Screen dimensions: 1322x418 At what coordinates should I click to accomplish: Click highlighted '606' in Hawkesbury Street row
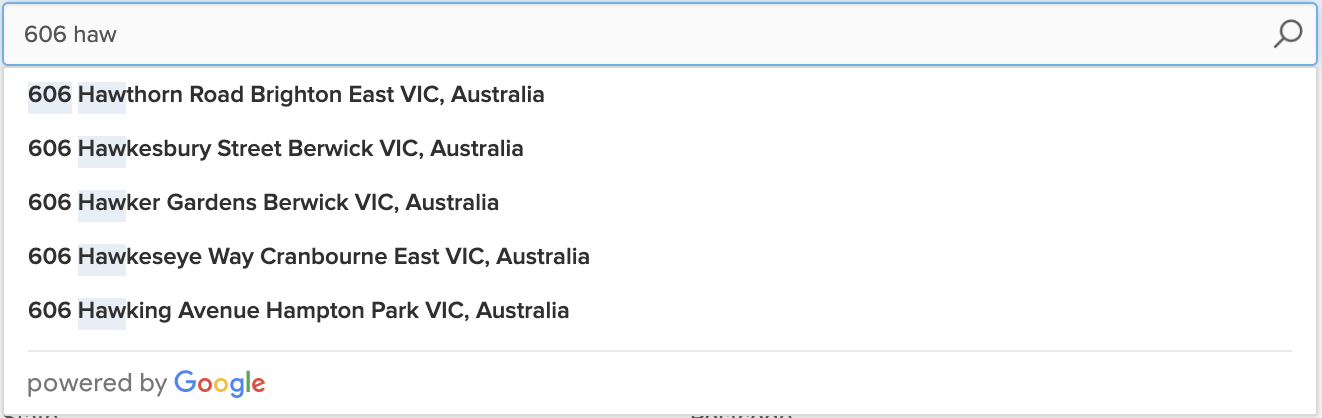pyautogui.click(x=50, y=149)
